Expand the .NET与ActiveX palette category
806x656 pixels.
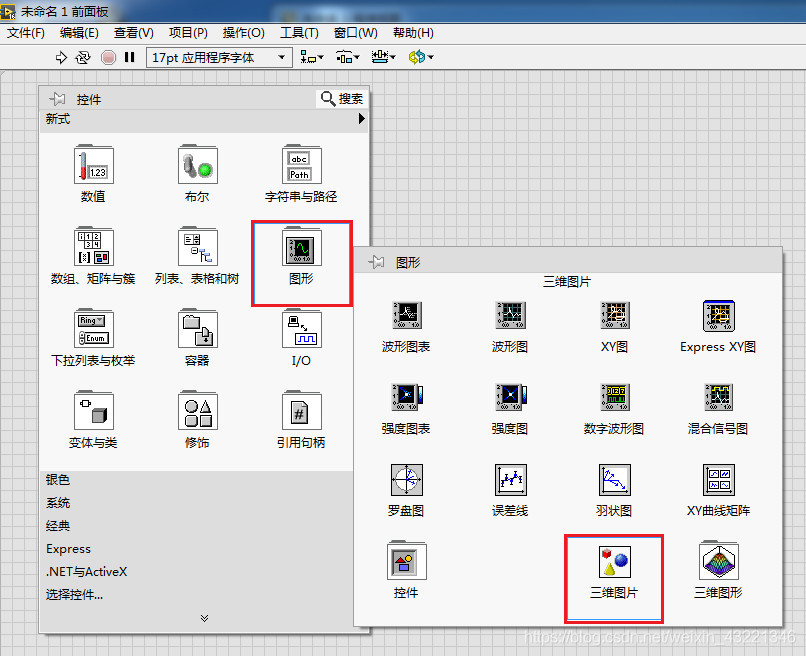86,572
